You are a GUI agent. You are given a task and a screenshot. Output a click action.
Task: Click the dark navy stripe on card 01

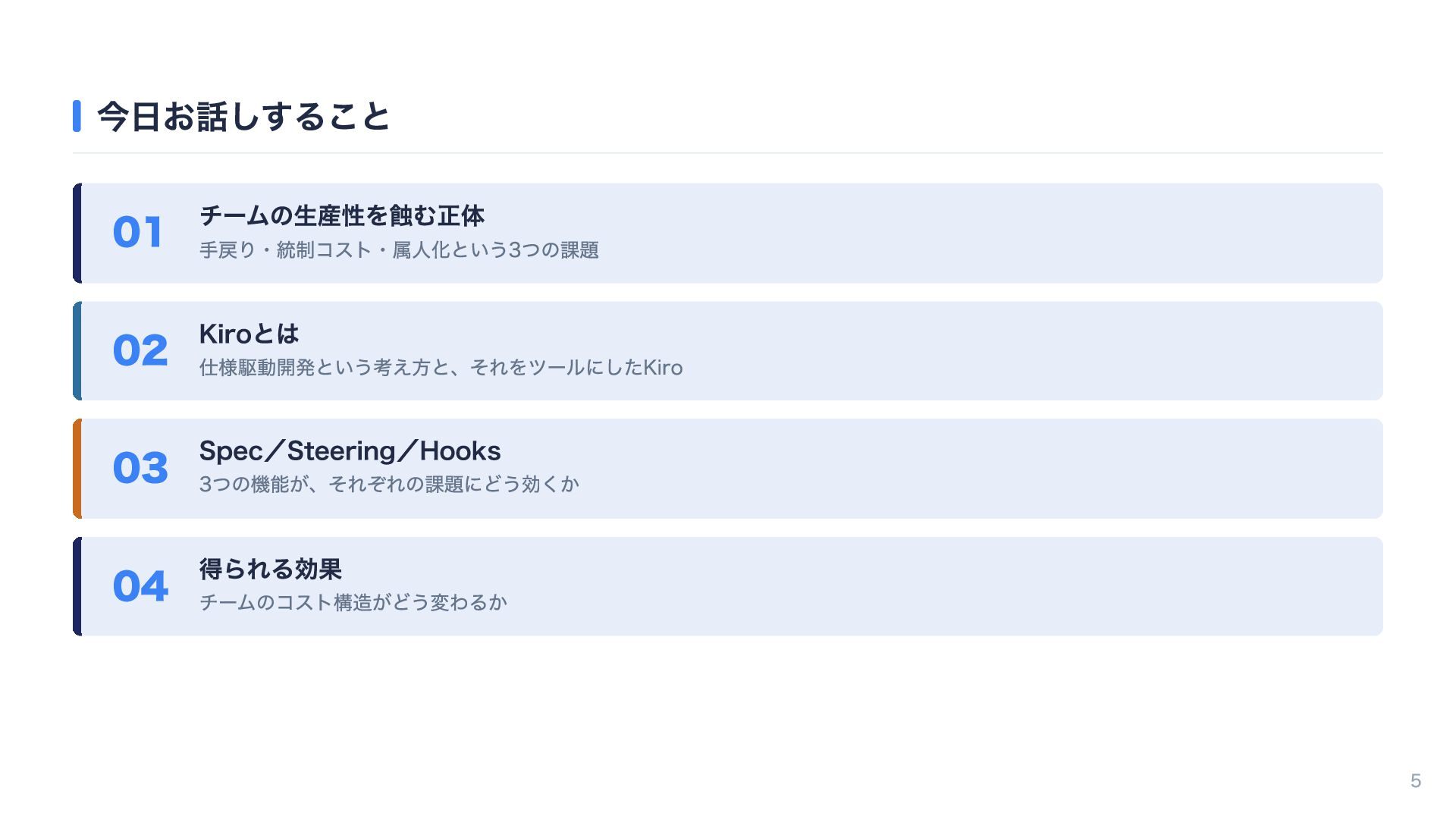pos(77,234)
